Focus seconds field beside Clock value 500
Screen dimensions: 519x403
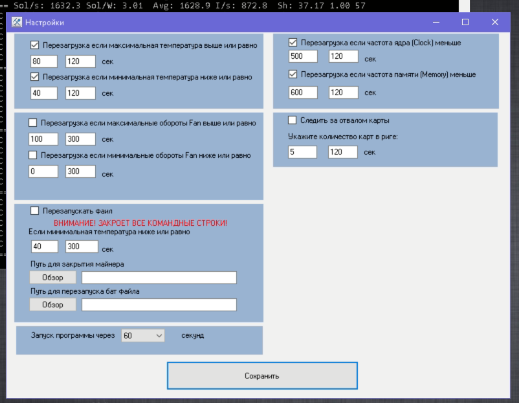(x=343, y=56)
